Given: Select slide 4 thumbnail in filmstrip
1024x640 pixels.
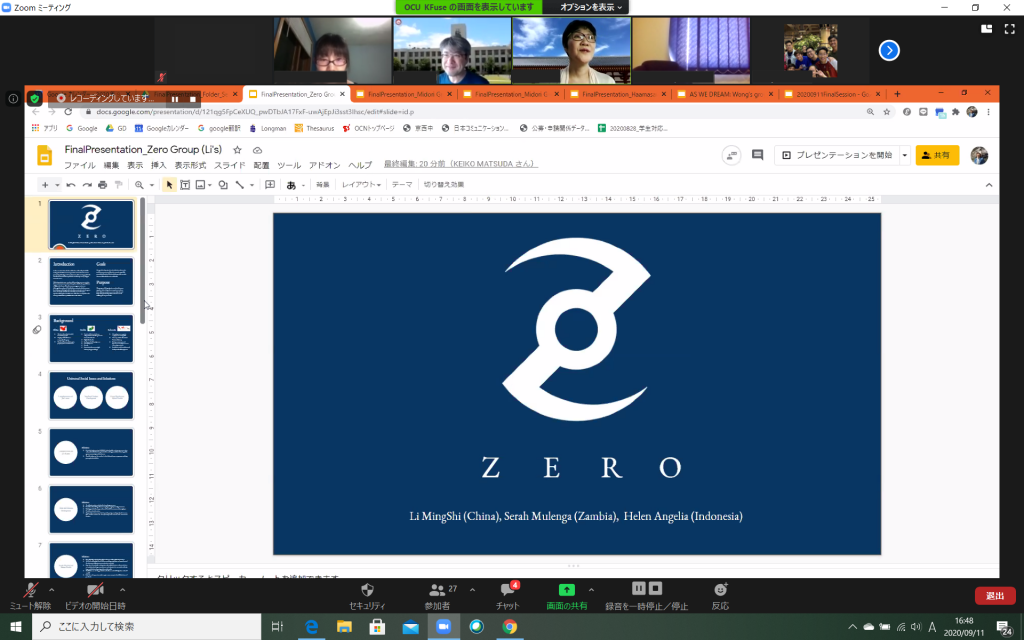Looking at the screenshot, I should [x=91, y=395].
